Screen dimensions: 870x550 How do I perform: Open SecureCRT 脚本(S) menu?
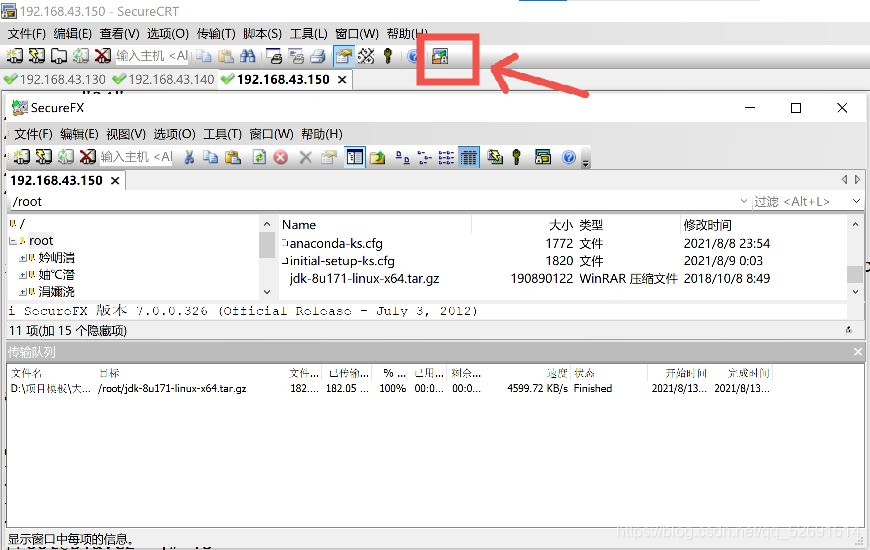click(262, 34)
